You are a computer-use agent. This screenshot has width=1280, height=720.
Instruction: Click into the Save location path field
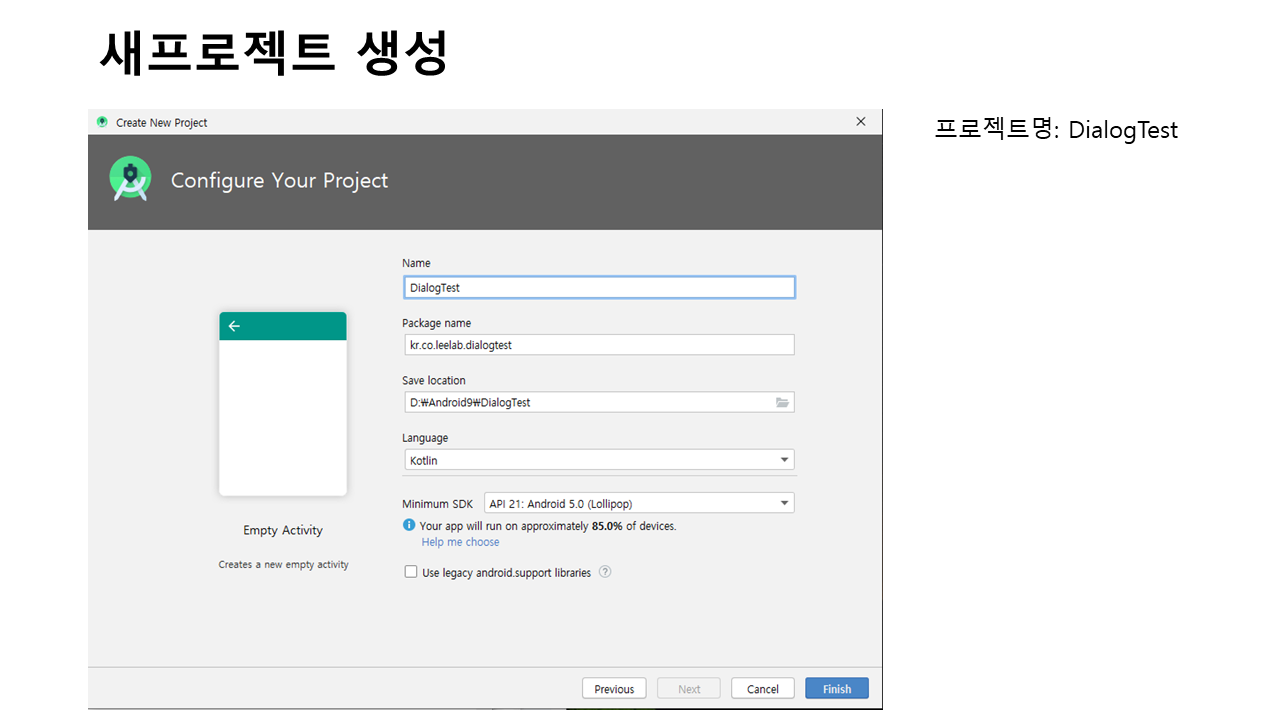588,402
